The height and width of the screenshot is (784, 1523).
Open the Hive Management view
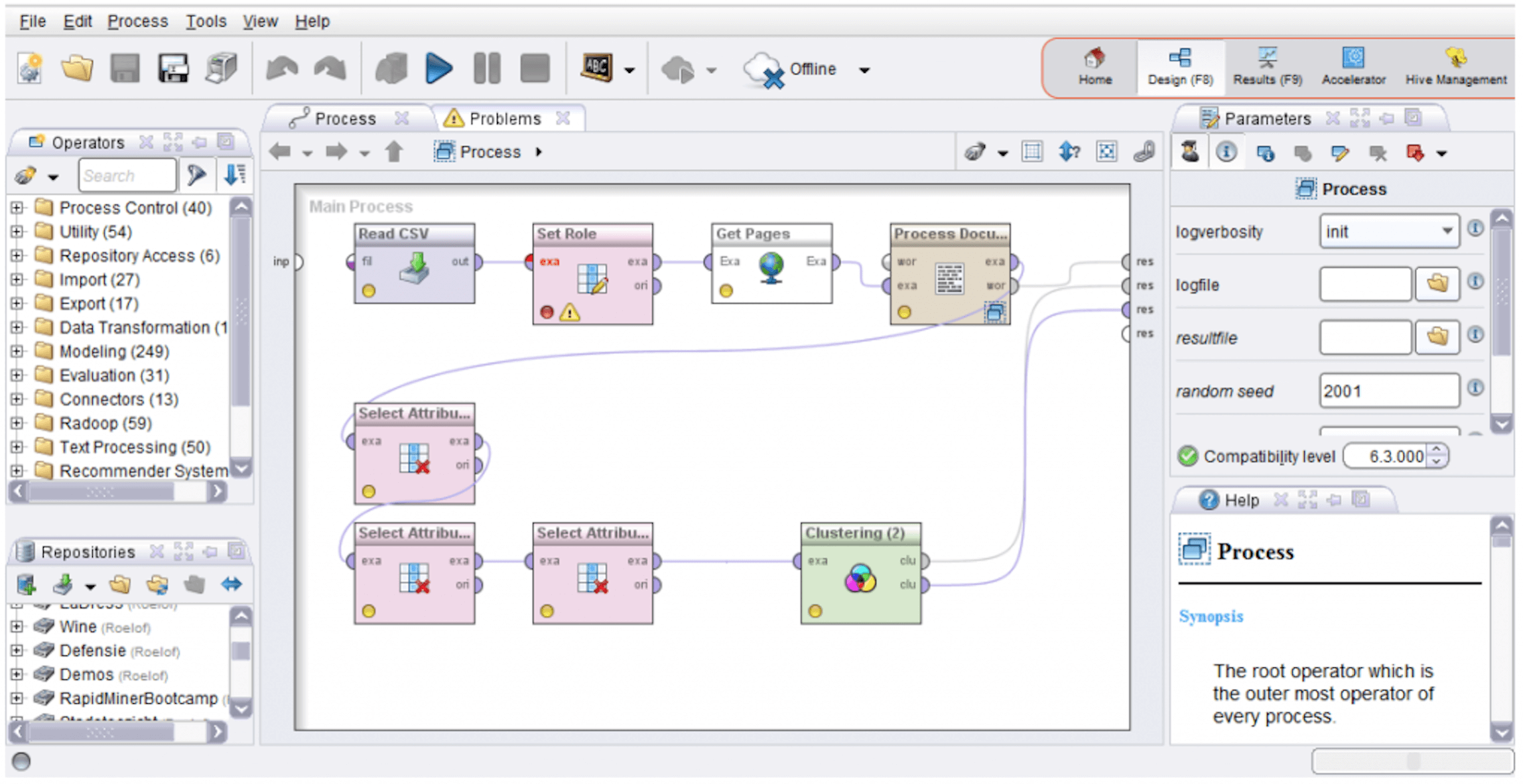point(1456,67)
